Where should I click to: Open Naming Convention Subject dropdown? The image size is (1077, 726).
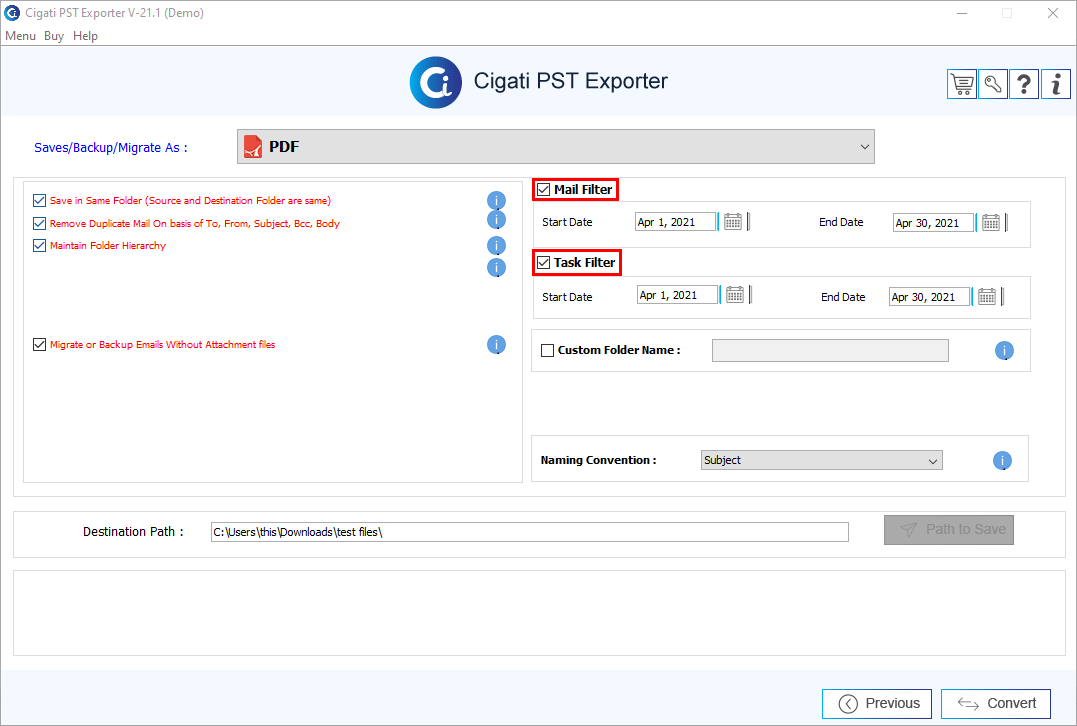click(821, 460)
